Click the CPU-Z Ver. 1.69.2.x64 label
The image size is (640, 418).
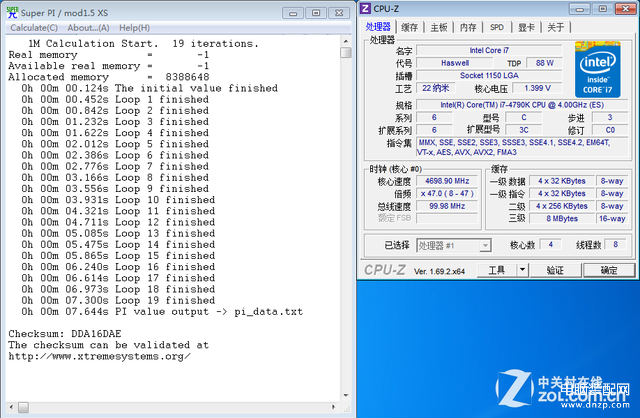pos(439,271)
